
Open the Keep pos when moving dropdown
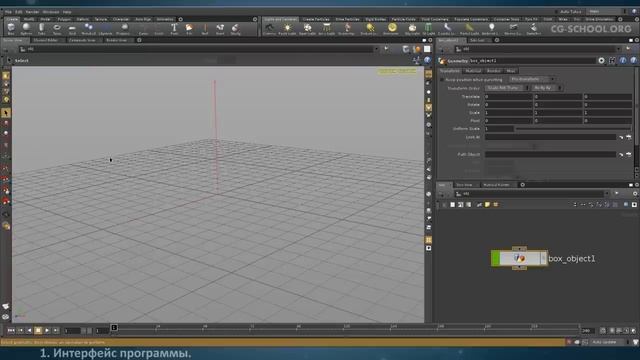532,79
